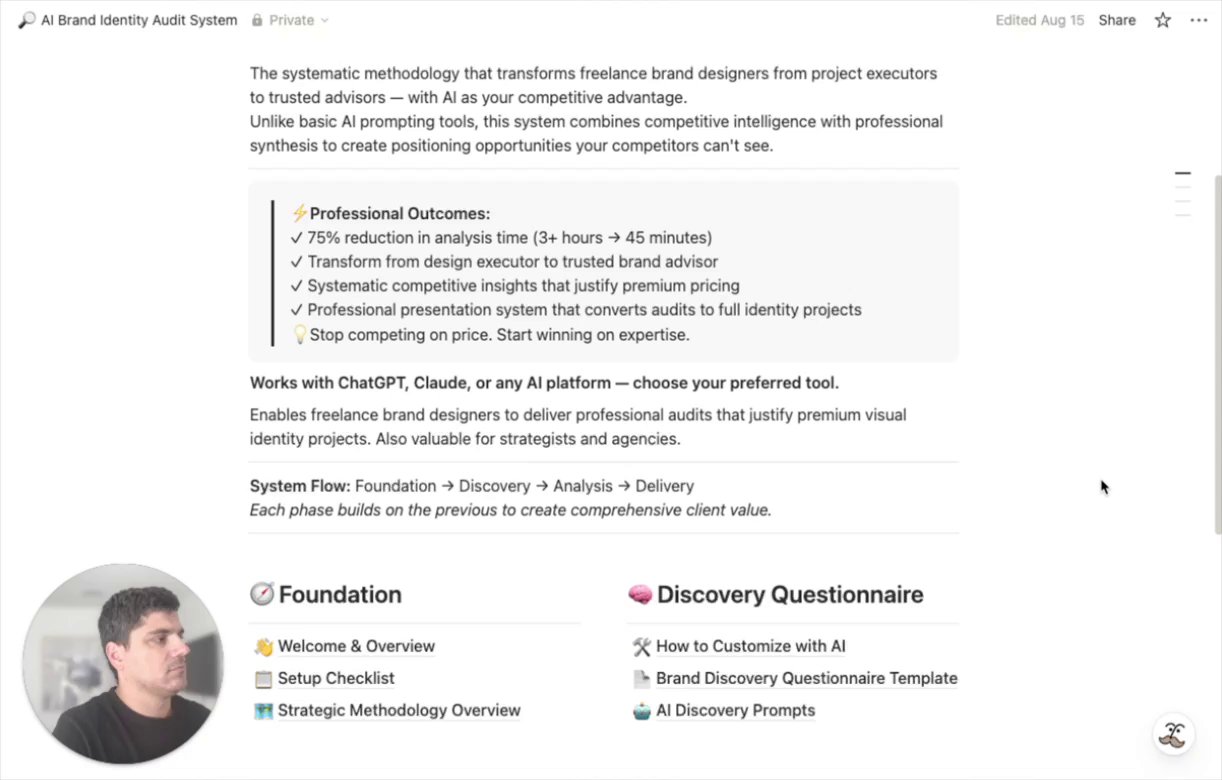Open the AI Discovery Prompts page

tap(735, 710)
